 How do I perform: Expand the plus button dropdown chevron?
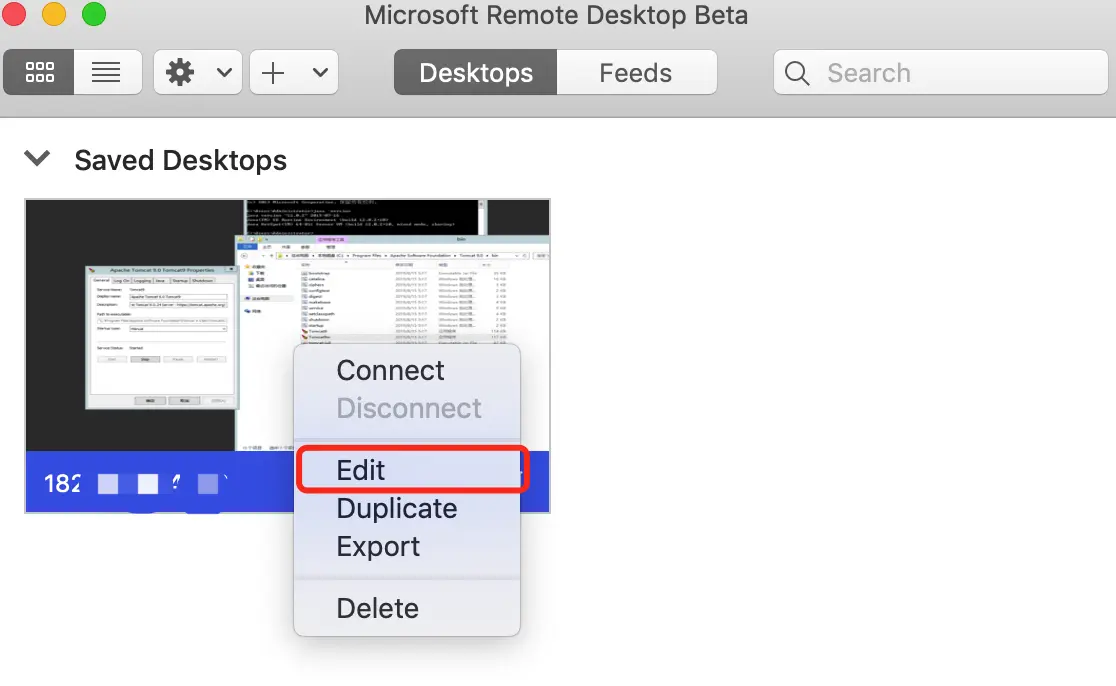point(320,72)
